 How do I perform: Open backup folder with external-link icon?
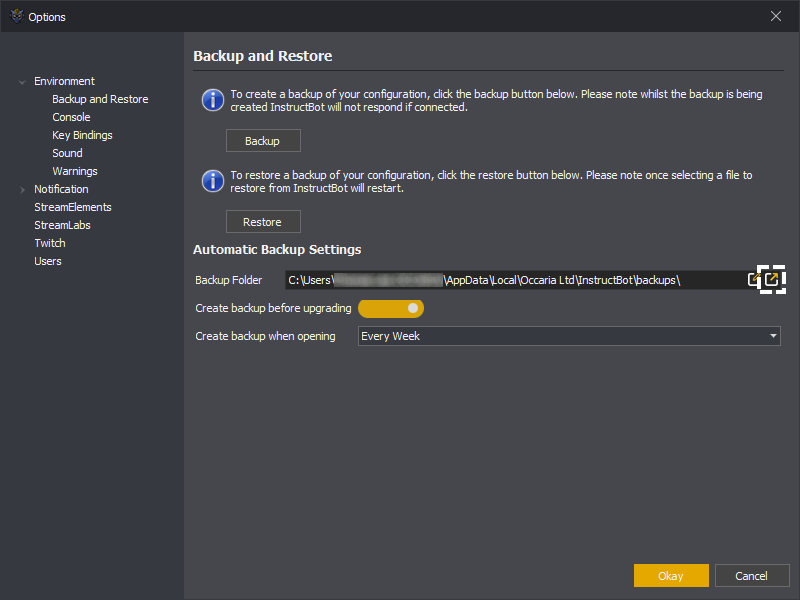click(x=772, y=280)
